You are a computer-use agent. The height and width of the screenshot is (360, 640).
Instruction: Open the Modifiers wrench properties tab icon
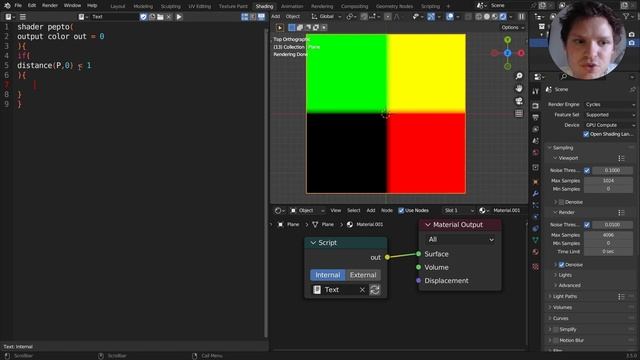(x=536, y=193)
